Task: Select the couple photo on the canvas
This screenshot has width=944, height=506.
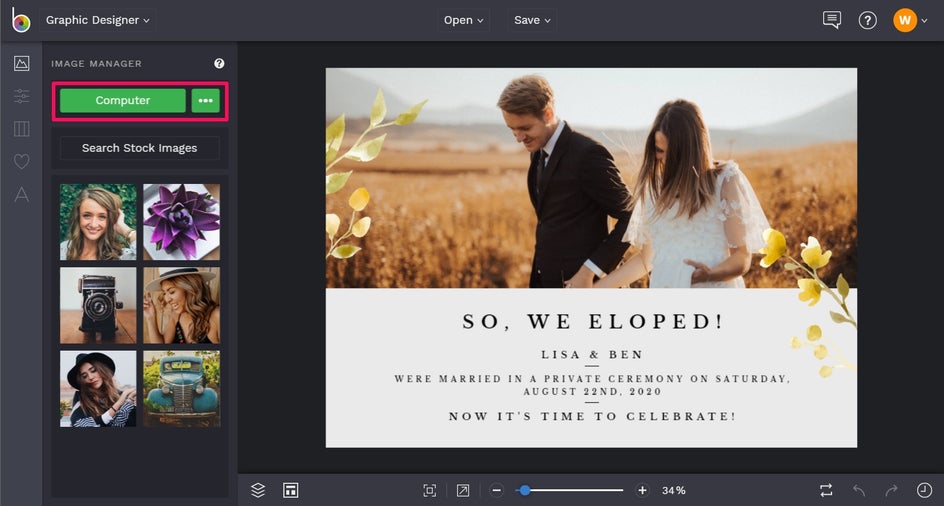Action: [x=591, y=178]
